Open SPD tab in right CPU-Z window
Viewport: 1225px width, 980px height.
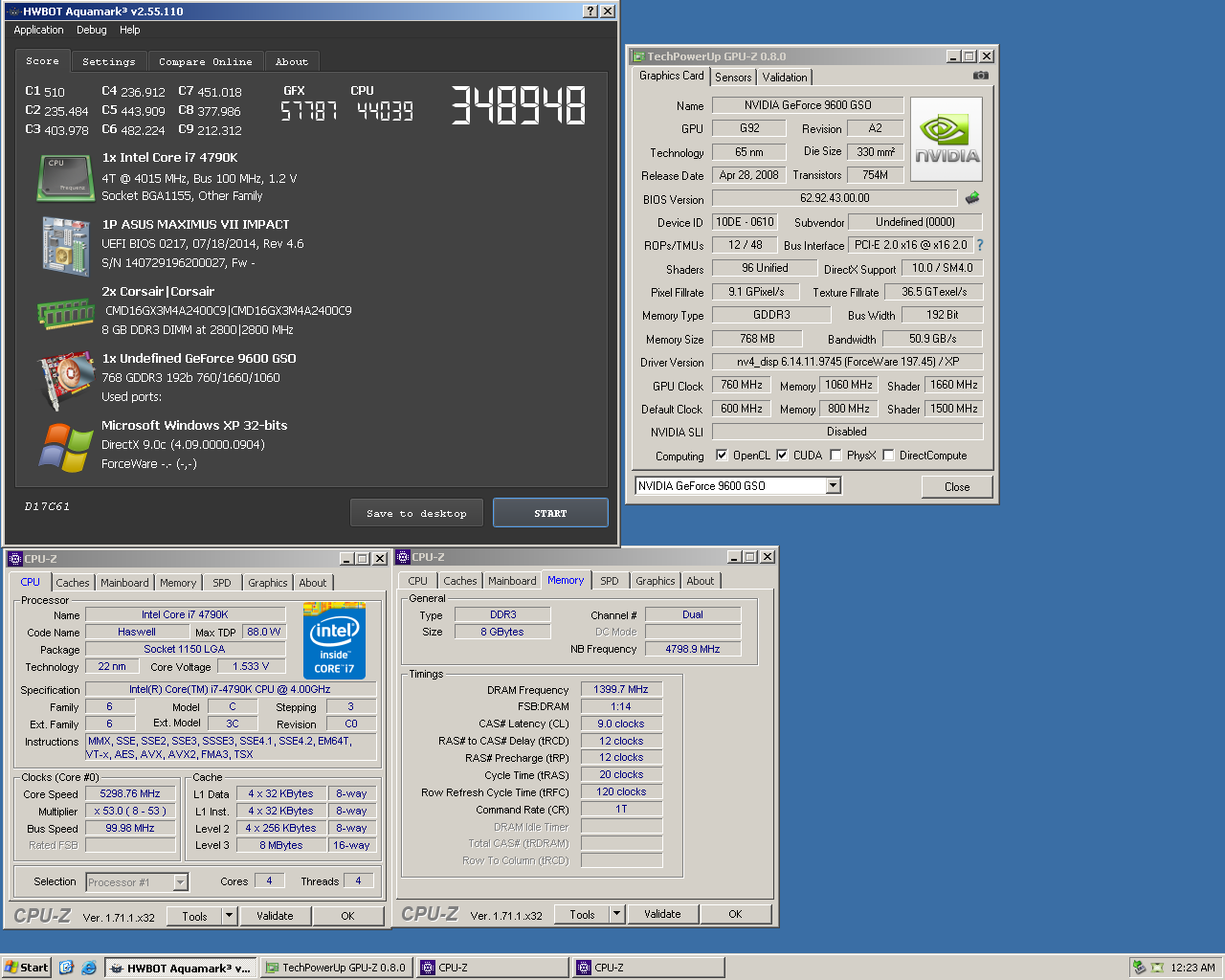tap(610, 581)
